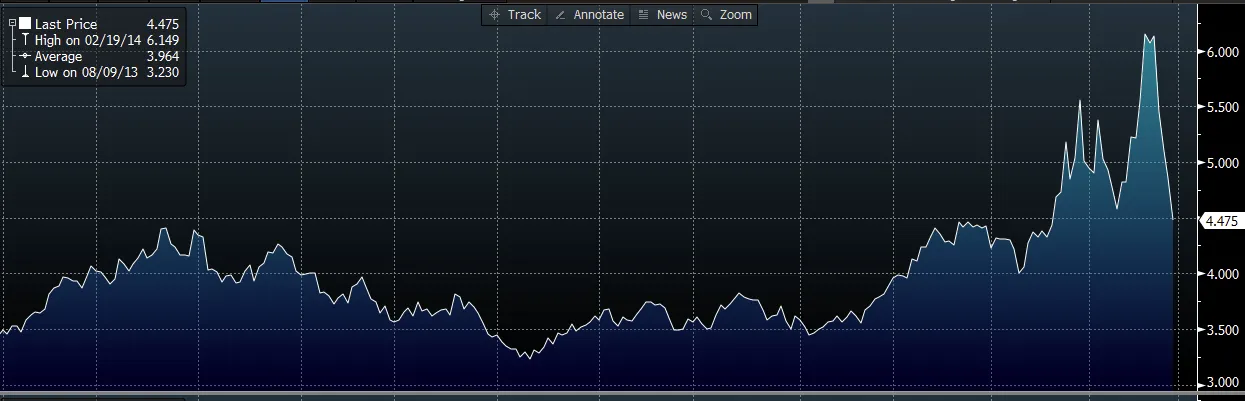Collapse the legend tree box
This screenshot has height=401, width=1245.
[12, 22]
